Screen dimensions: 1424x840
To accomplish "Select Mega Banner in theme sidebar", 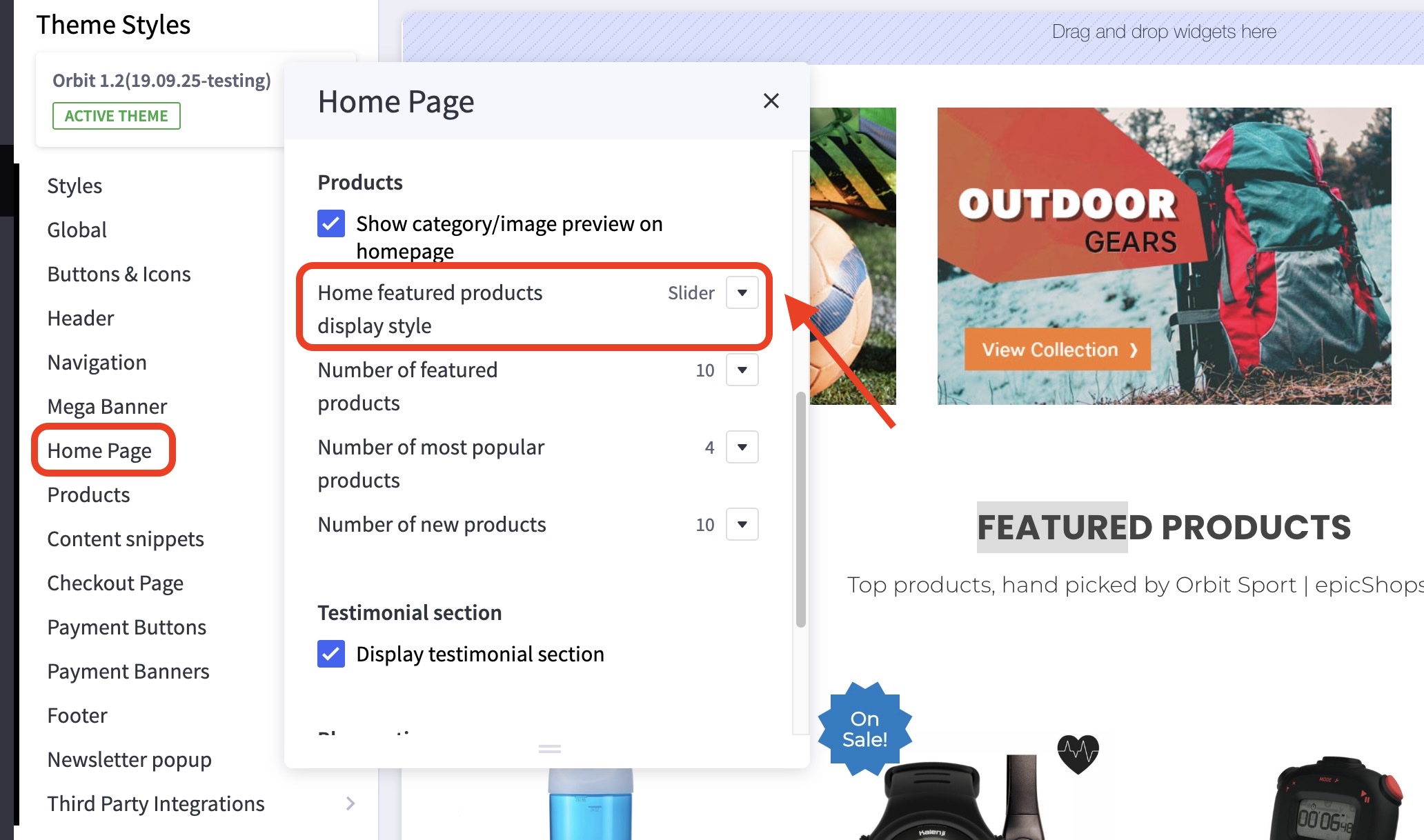I will pos(107,406).
